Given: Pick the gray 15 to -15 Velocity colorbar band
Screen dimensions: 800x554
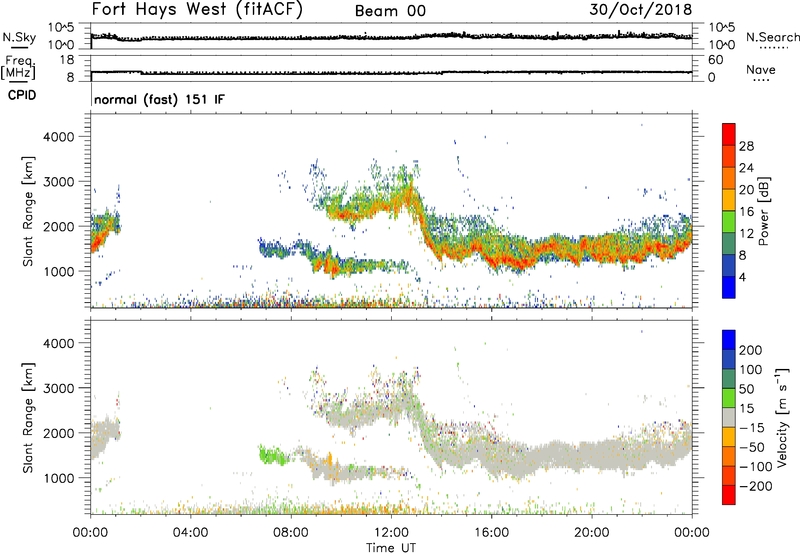Looking at the screenshot, I should (729, 418).
